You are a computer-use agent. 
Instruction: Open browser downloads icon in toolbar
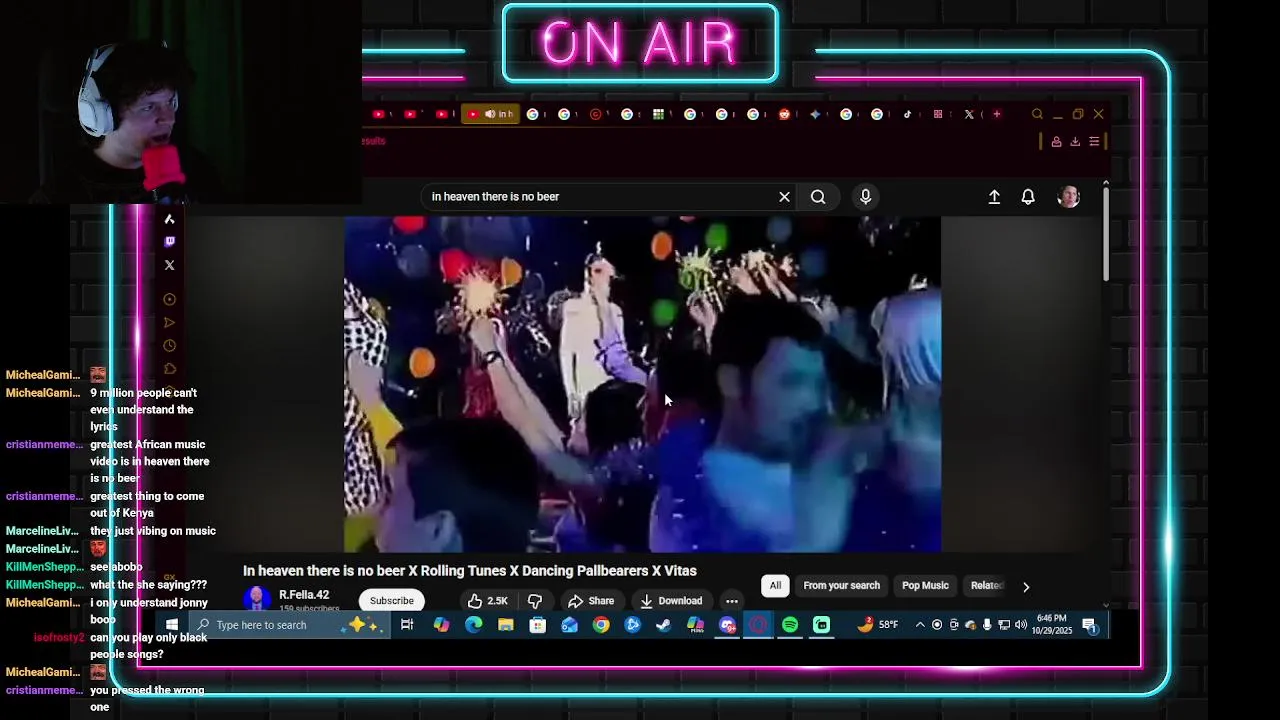click(1075, 142)
